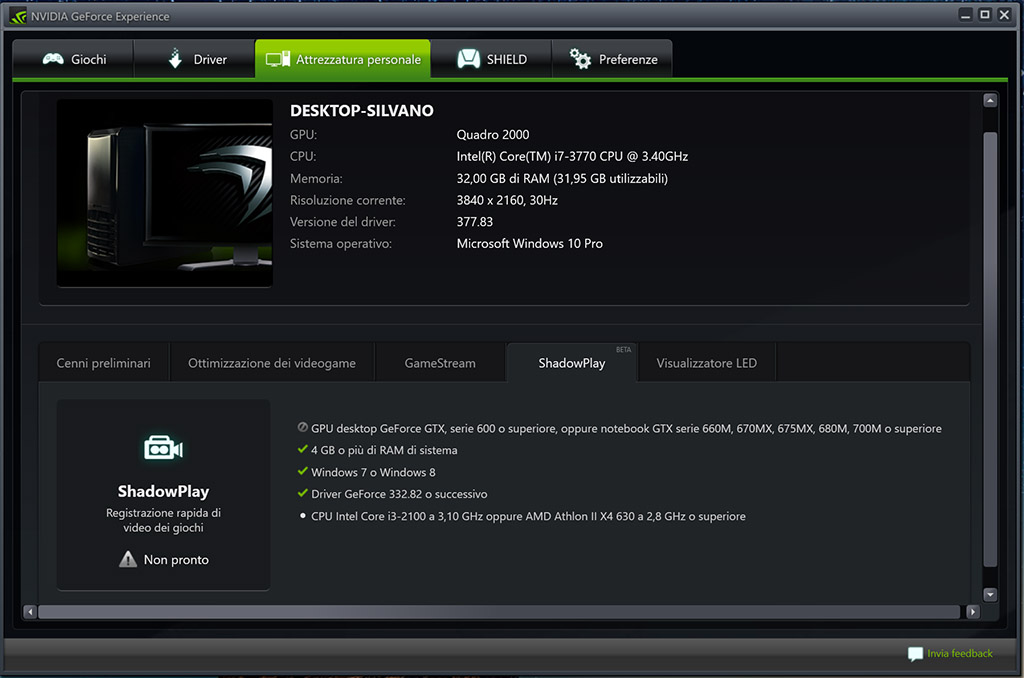Open Ottimizzazione dei videogame sub-tab

pyautogui.click(x=272, y=363)
